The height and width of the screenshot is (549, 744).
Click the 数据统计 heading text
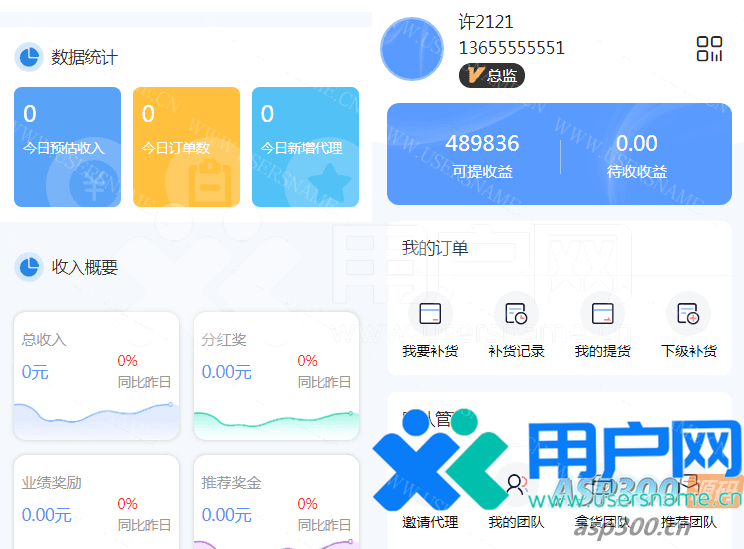point(84,57)
